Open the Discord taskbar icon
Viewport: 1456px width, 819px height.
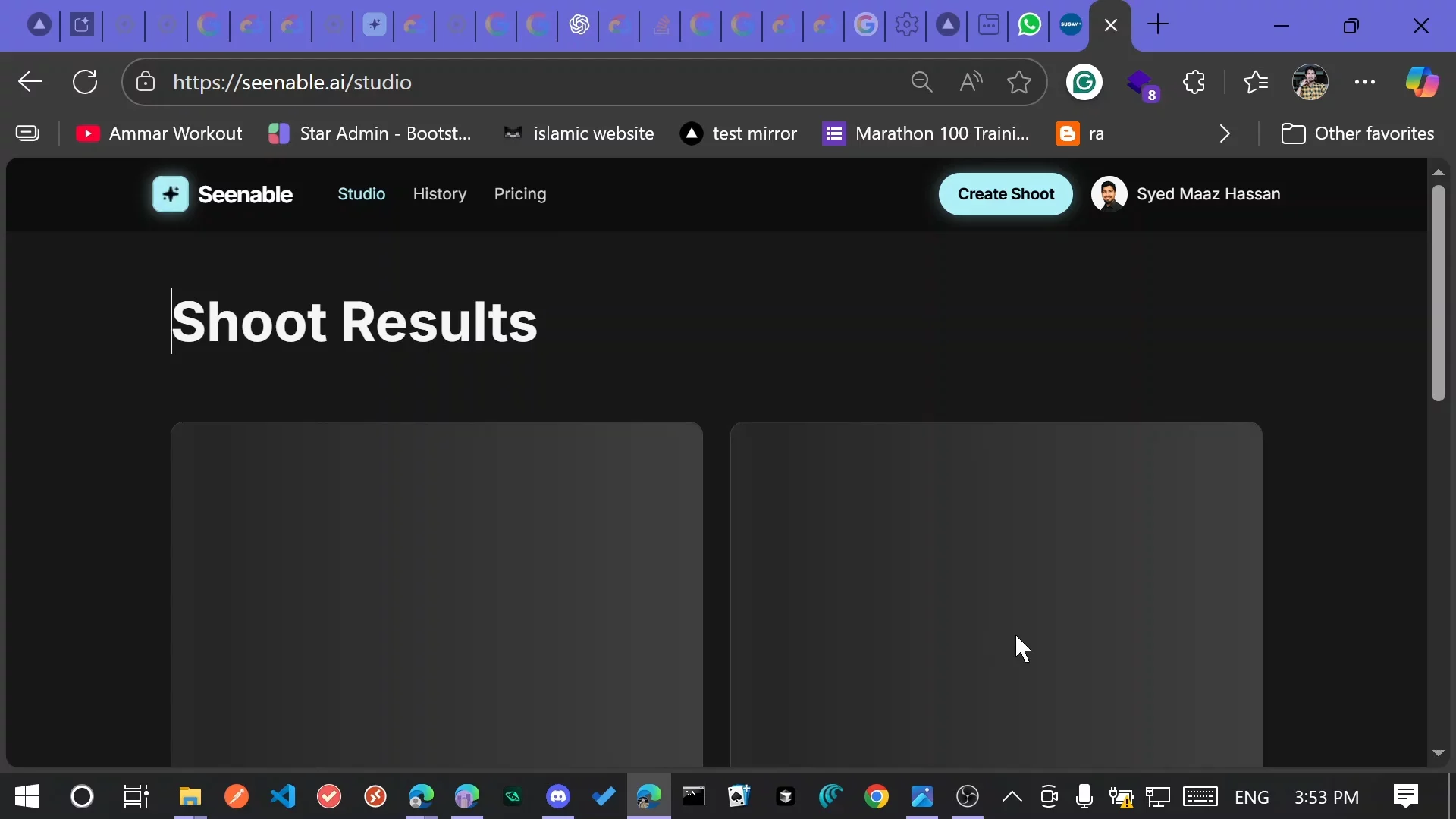[559, 797]
